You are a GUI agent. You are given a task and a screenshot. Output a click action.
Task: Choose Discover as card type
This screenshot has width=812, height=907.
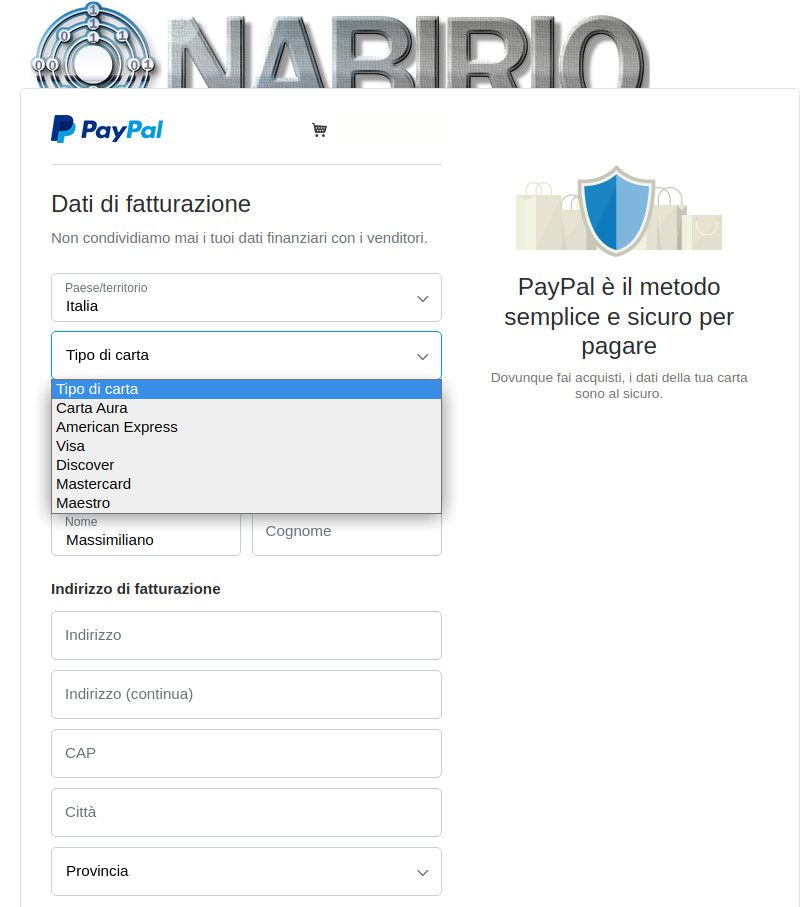coord(246,465)
